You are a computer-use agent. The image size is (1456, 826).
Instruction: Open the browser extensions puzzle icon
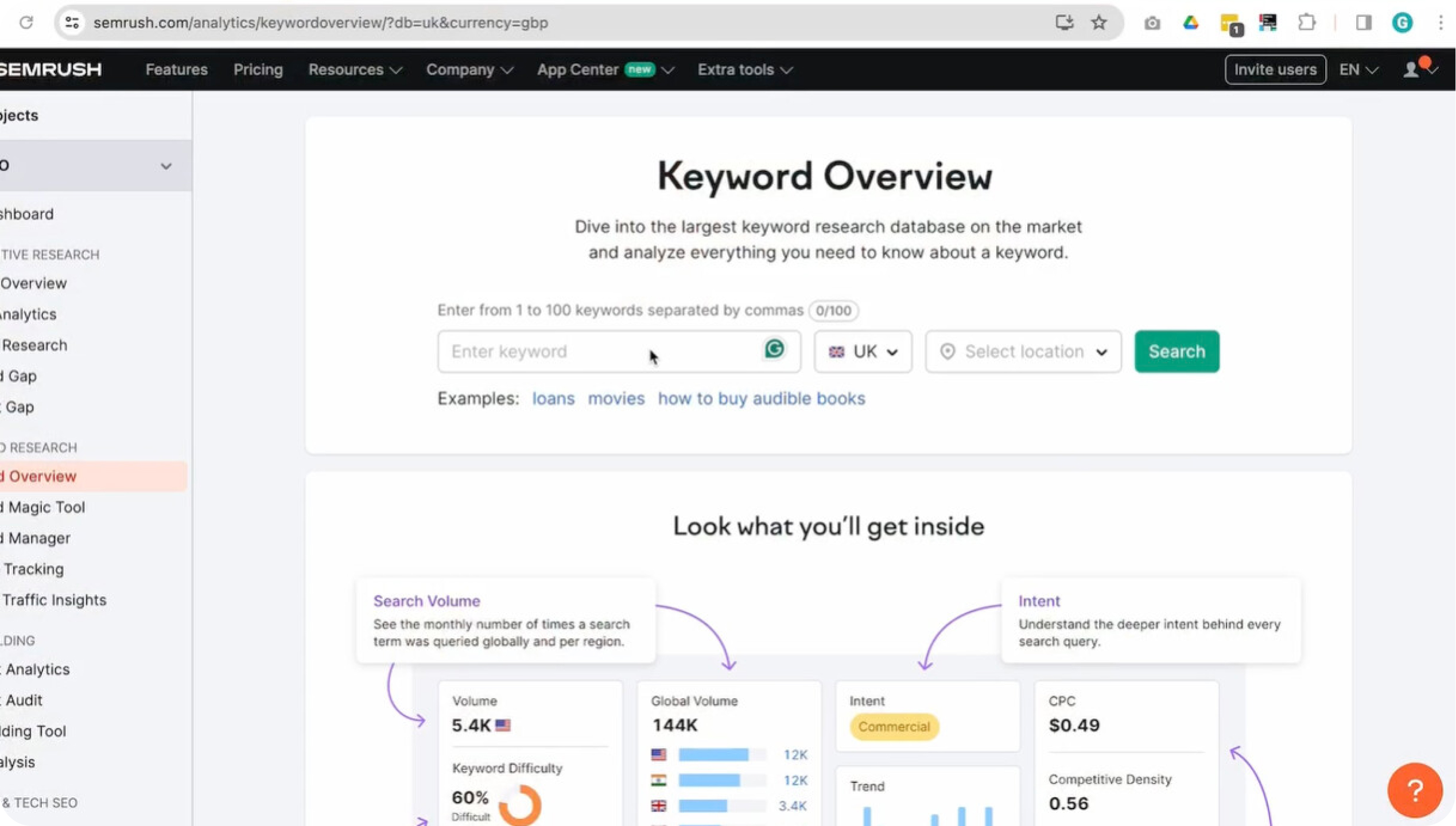pyautogui.click(x=1307, y=23)
